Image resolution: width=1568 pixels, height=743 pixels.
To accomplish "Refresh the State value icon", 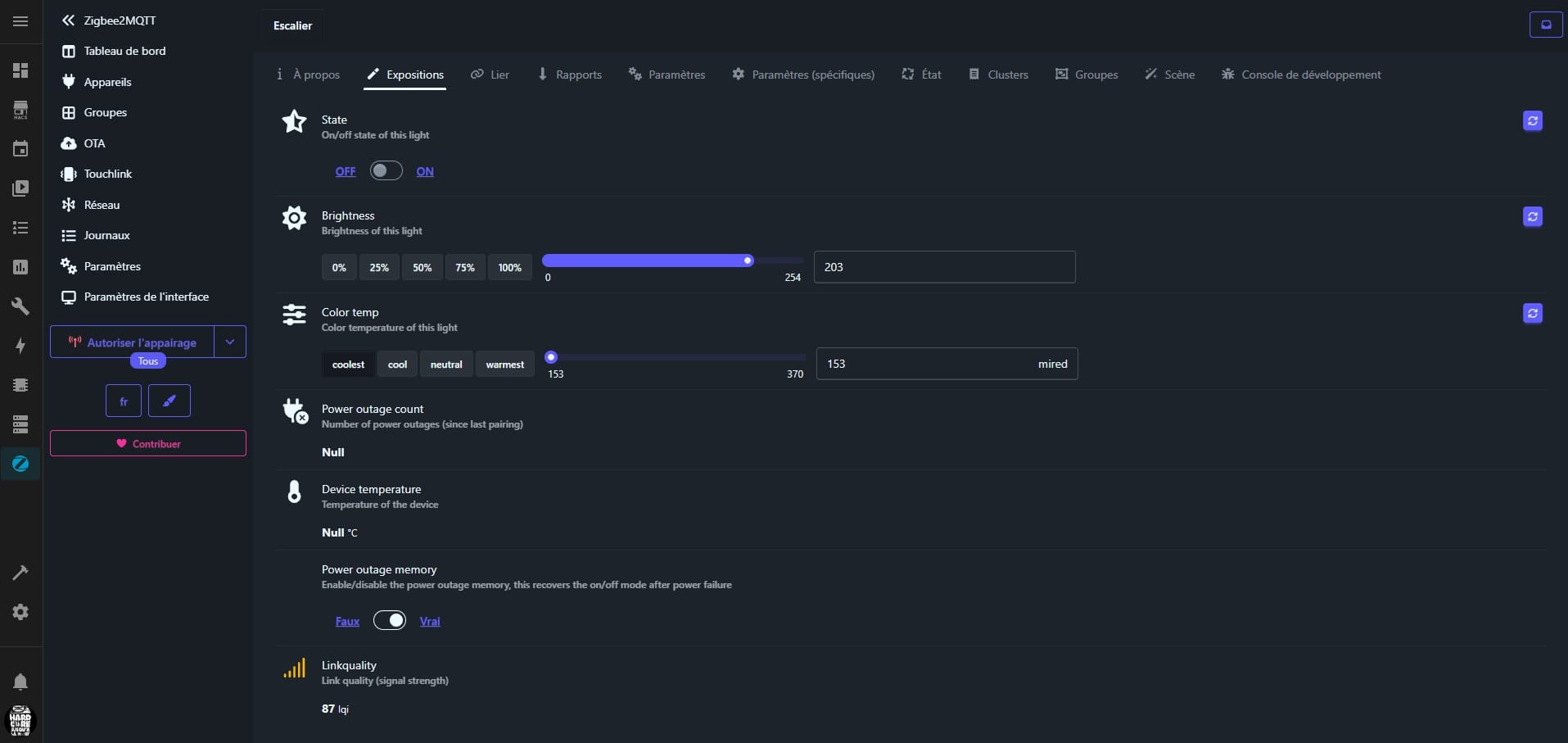I will (x=1532, y=121).
